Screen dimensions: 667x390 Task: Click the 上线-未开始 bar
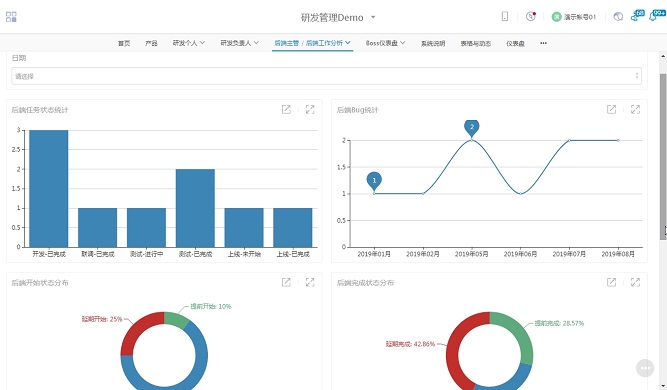click(244, 228)
